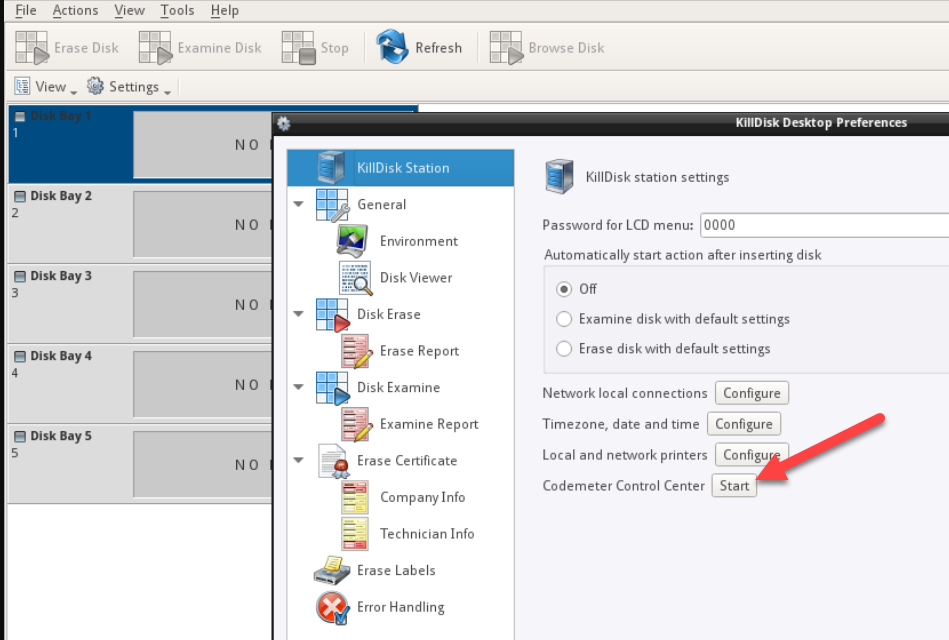The width and height of the screenshot is (949, 640).
Task: Select the Technician Info tree entry label
Action: click(x=427, y=534)
